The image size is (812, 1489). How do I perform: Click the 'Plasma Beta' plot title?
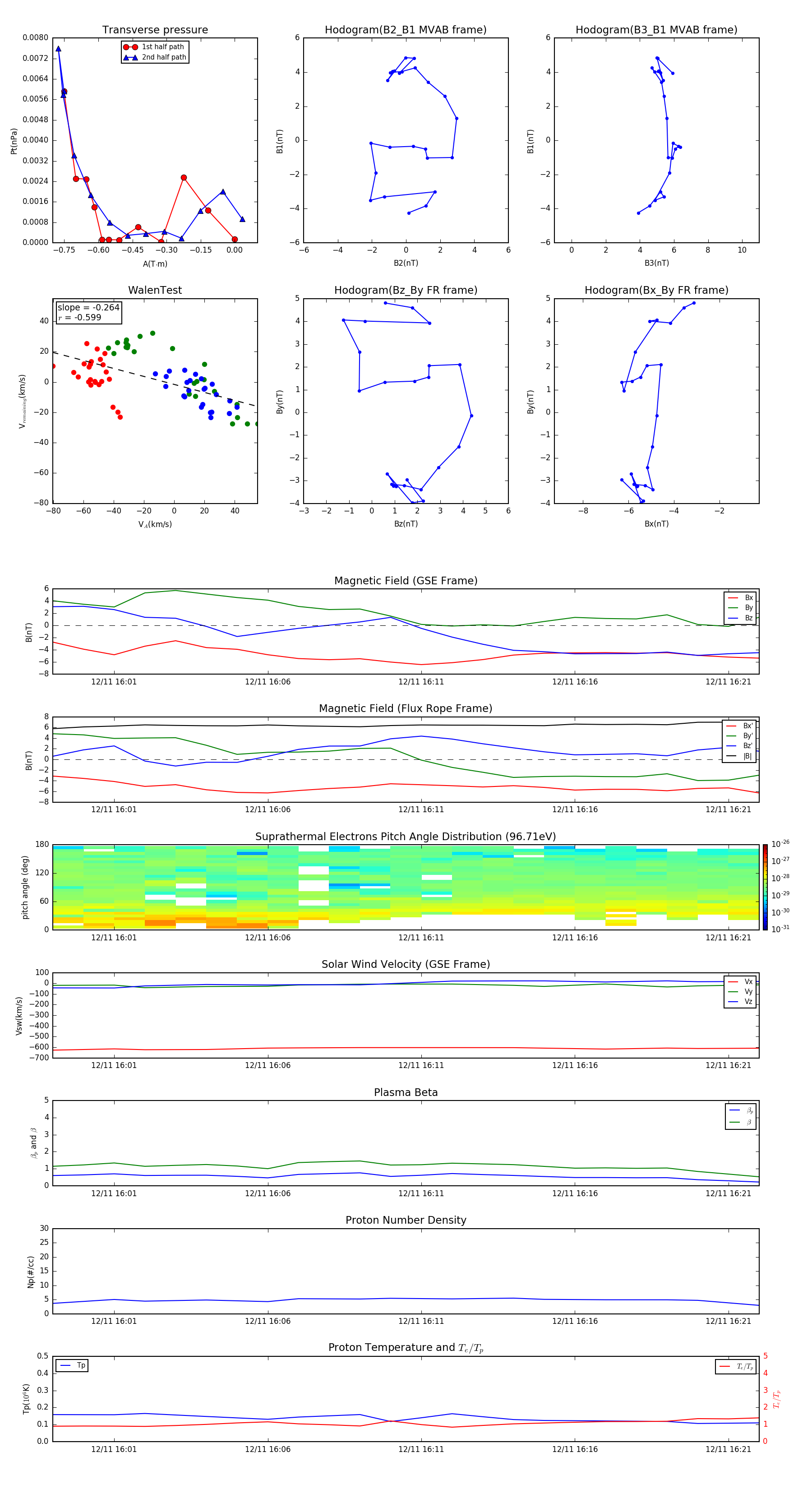406,1092
